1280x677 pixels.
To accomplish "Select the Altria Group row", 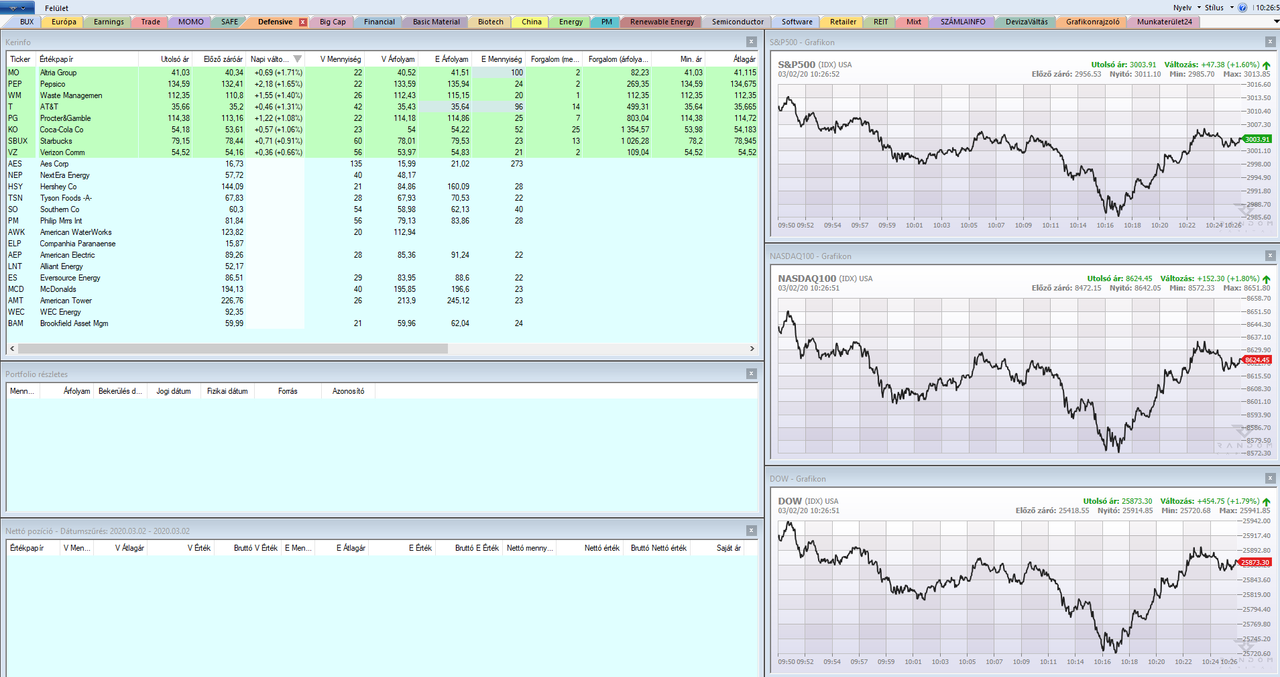I will pyautogui.click(x=382, y=73).
